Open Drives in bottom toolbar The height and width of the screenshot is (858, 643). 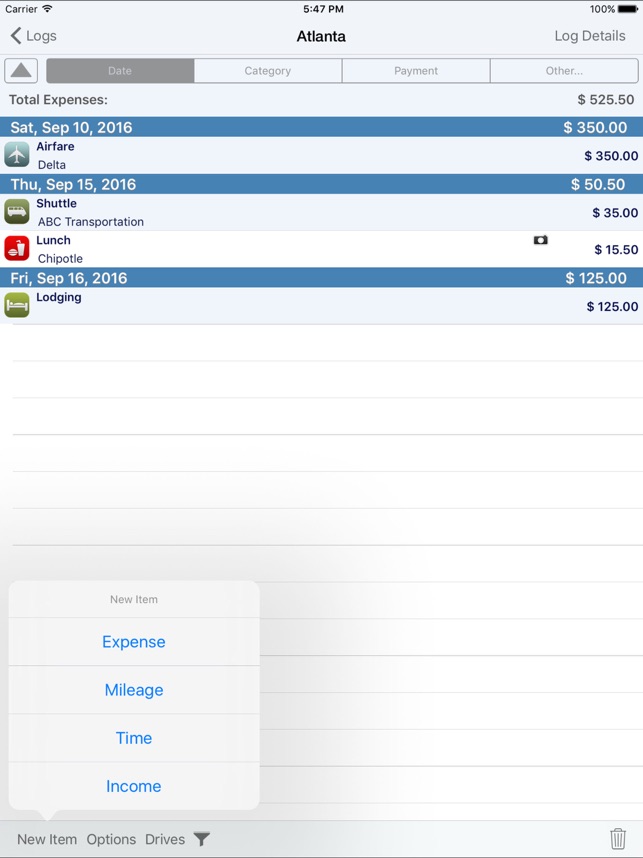(x=165, y=839)
